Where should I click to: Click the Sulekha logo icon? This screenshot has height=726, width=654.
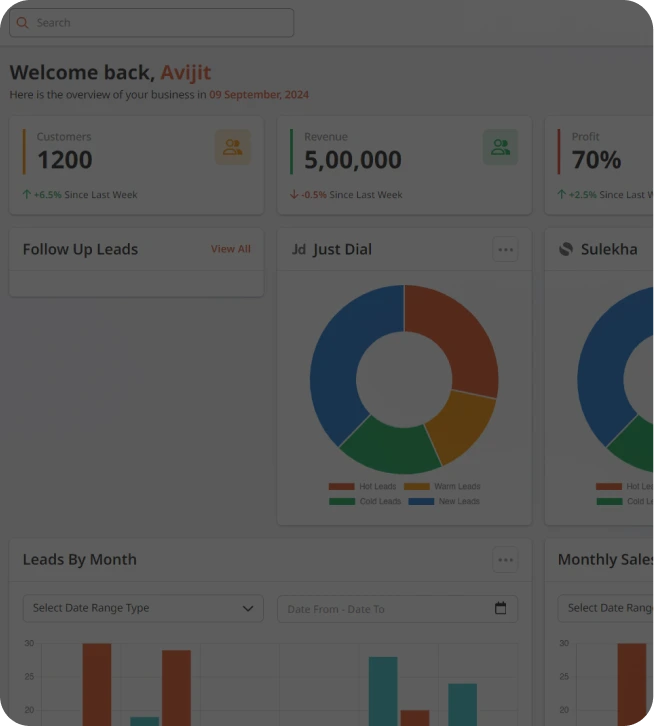[566, 249]
